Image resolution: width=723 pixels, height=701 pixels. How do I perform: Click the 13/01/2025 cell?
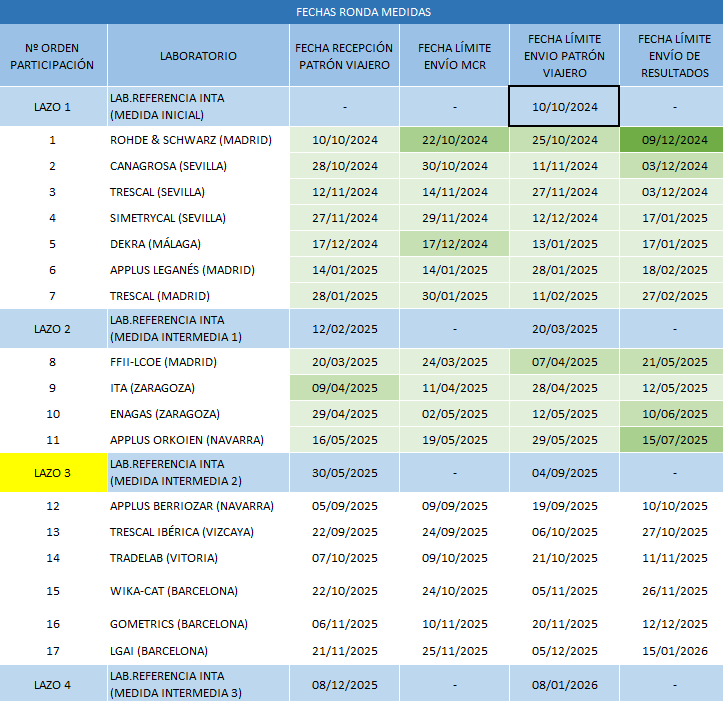(564, 244)
